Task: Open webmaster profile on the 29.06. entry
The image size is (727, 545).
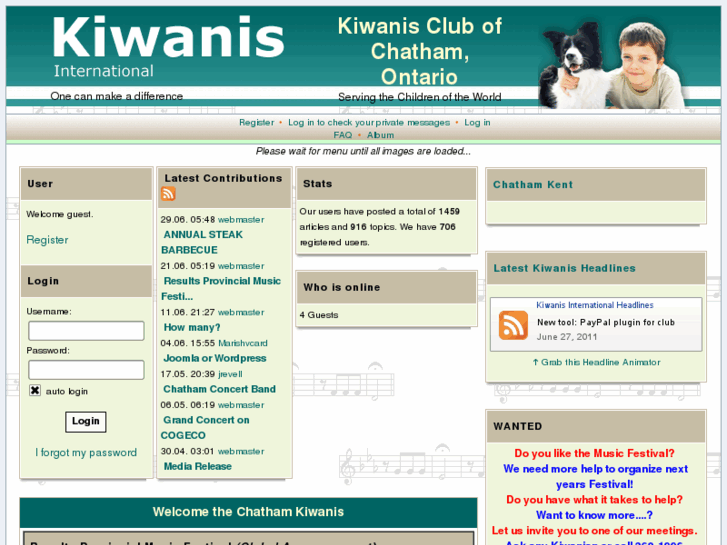Action: point(241,219)
